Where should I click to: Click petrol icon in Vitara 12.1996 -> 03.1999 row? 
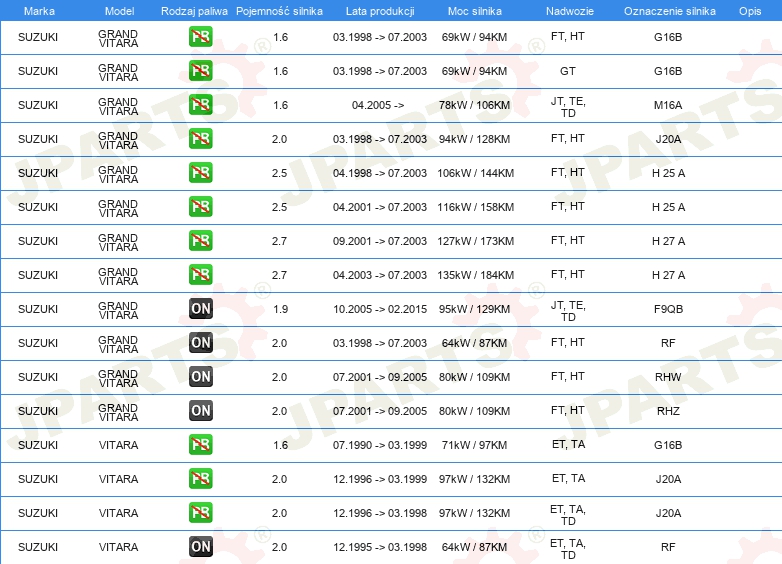tap(200, 478)
